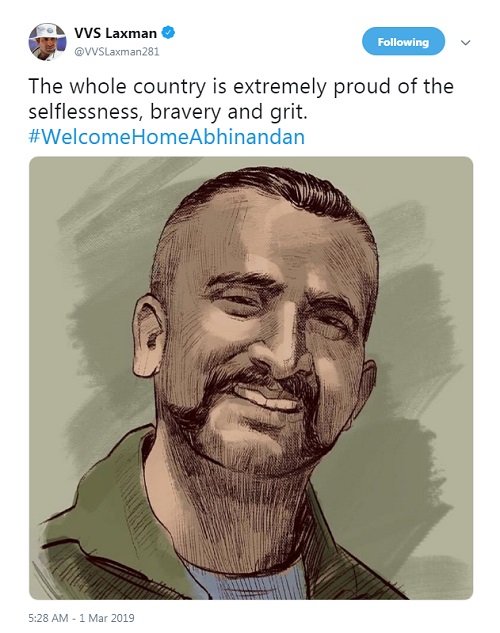Open the VVS Laxman display name
This screenshot has width=500, height=633.
[x=115, y=33]
